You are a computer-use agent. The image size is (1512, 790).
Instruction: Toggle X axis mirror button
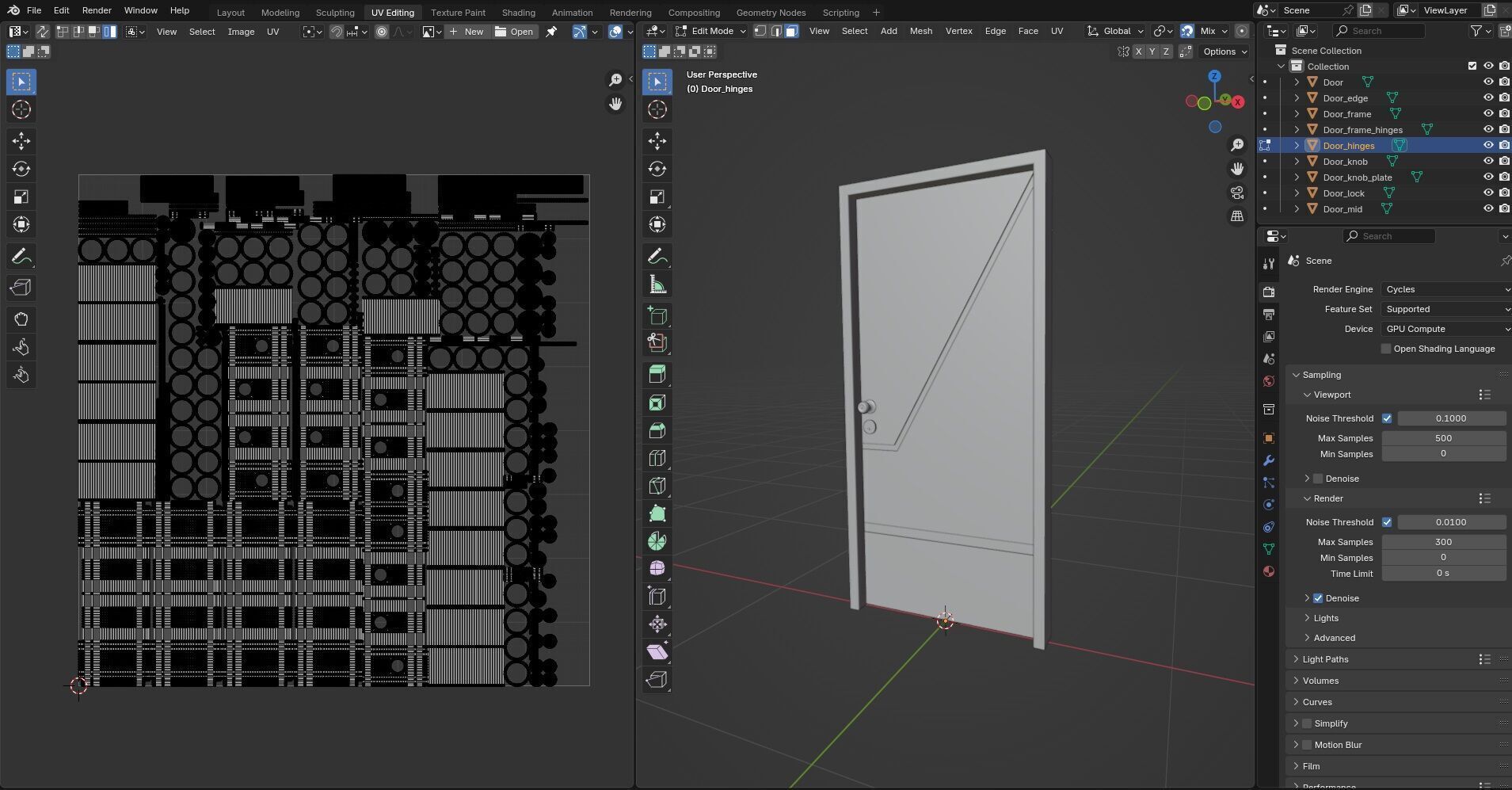[1139, 52]
